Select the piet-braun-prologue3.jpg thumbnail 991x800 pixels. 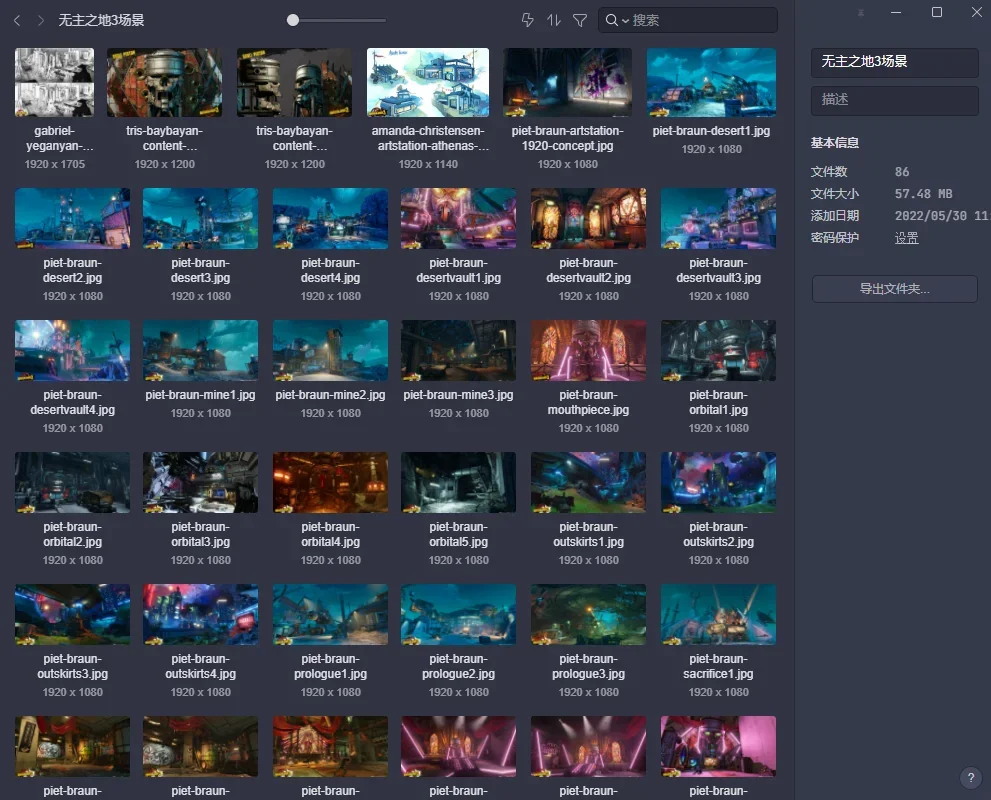(x=588, y=614)
